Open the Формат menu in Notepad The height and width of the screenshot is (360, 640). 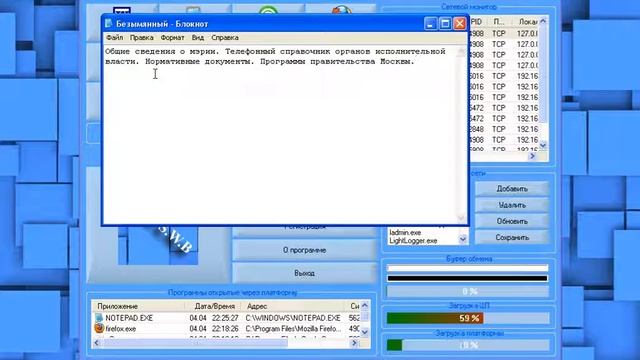coord(172,38)
